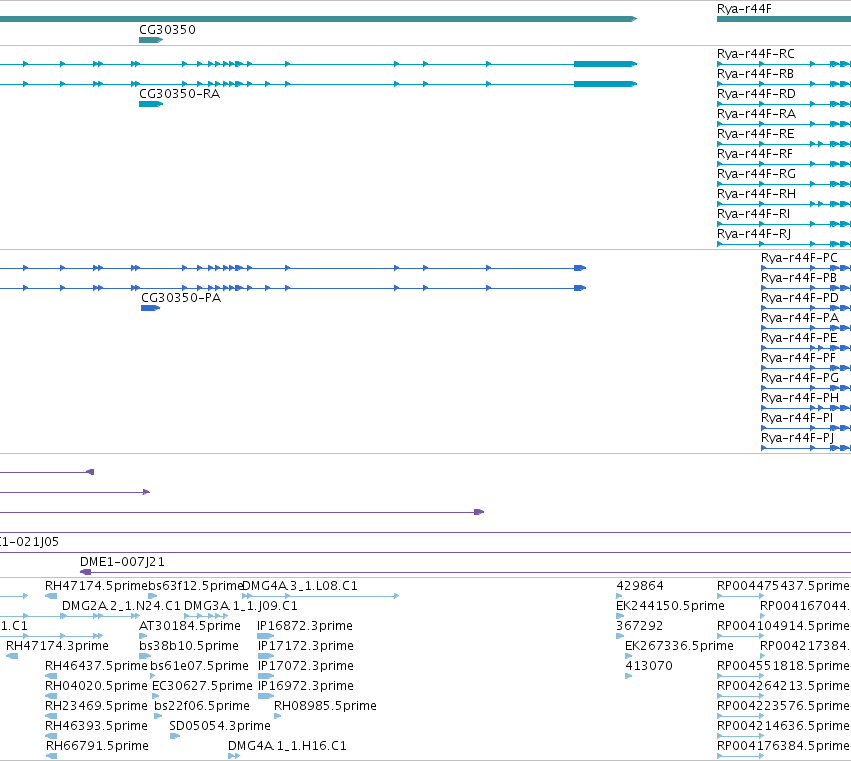
Task: Select transcript Rya-r44F-RA
Action: [756, 114]
